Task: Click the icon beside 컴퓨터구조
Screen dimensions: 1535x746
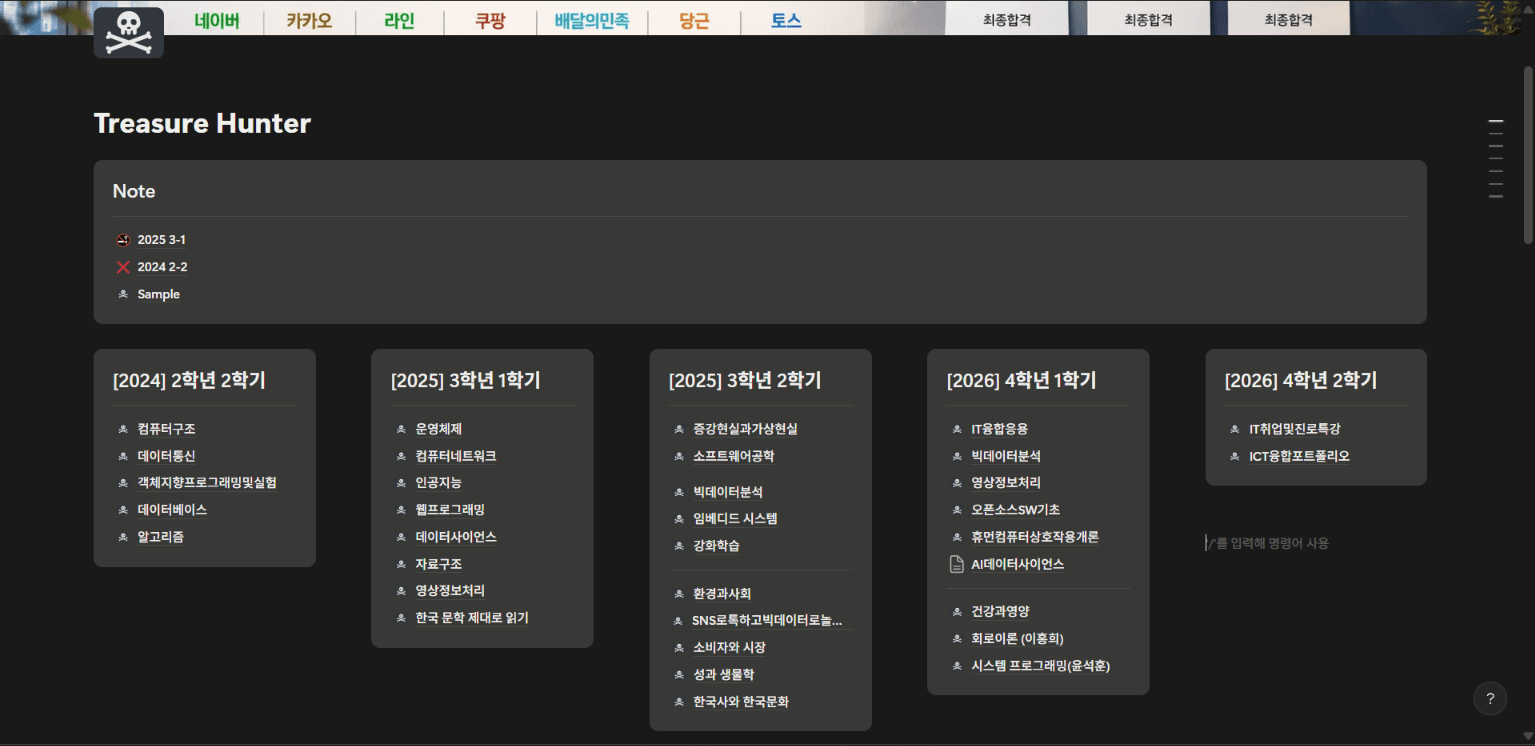Action: coord(123,429)
